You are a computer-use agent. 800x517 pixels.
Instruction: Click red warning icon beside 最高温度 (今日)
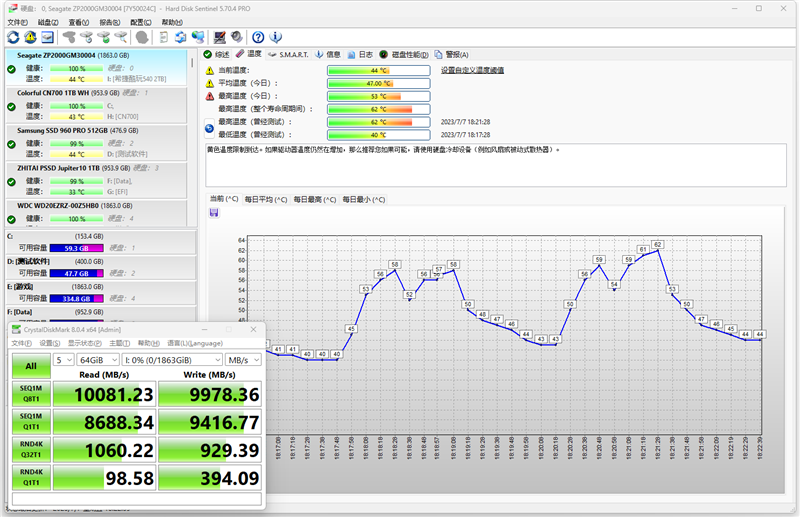(x=210, y=96)
